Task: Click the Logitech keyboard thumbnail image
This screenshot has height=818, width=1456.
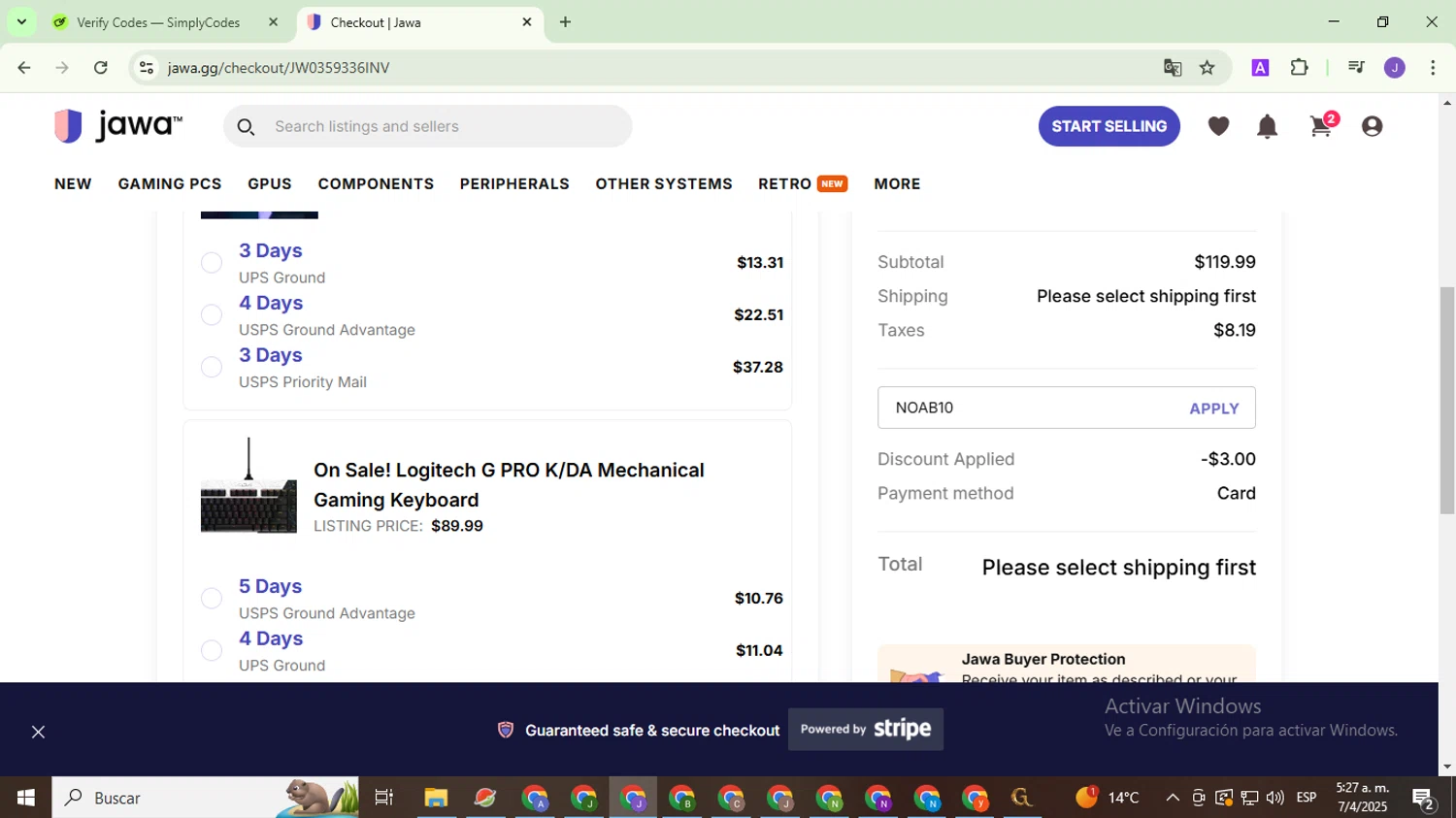Action: point(248,485)
